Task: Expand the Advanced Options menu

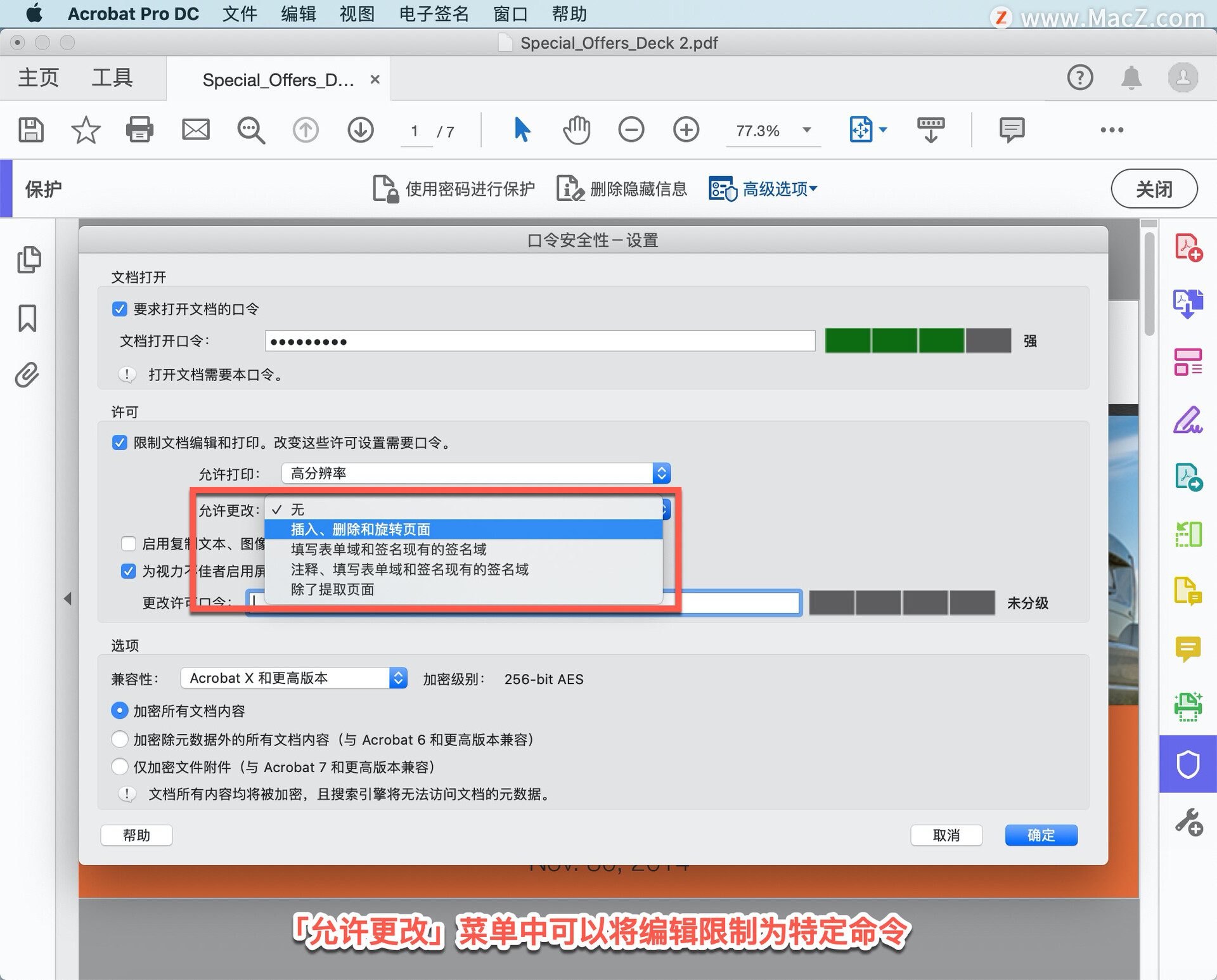Action: click(x=763, y=189)
